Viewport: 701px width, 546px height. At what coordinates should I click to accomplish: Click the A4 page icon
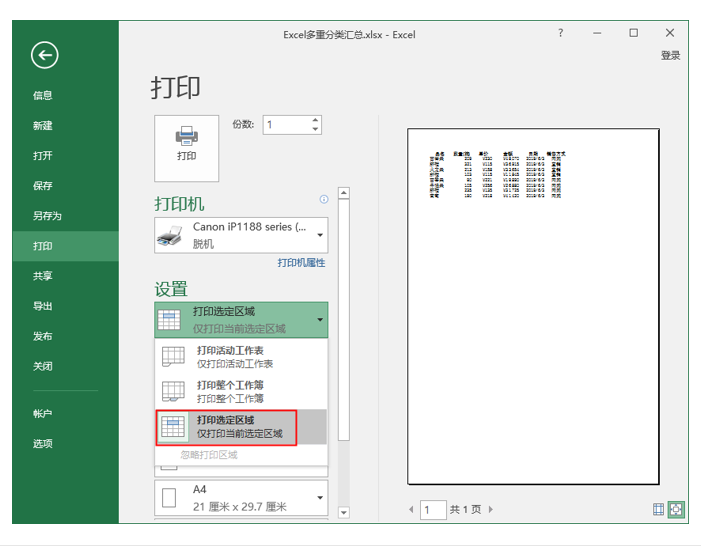point(169,498)
